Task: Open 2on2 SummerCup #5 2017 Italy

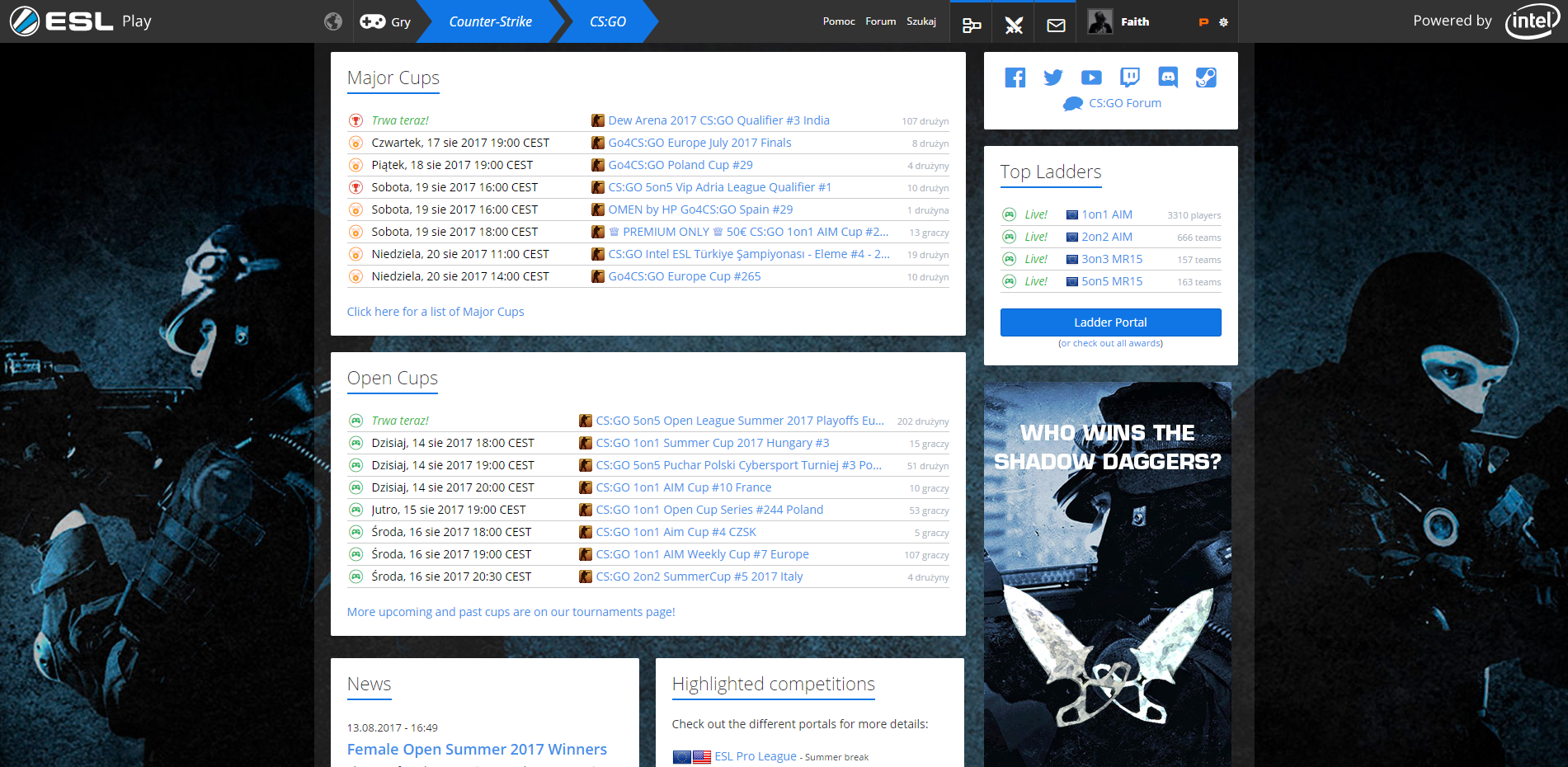Action: coord(699,576)
